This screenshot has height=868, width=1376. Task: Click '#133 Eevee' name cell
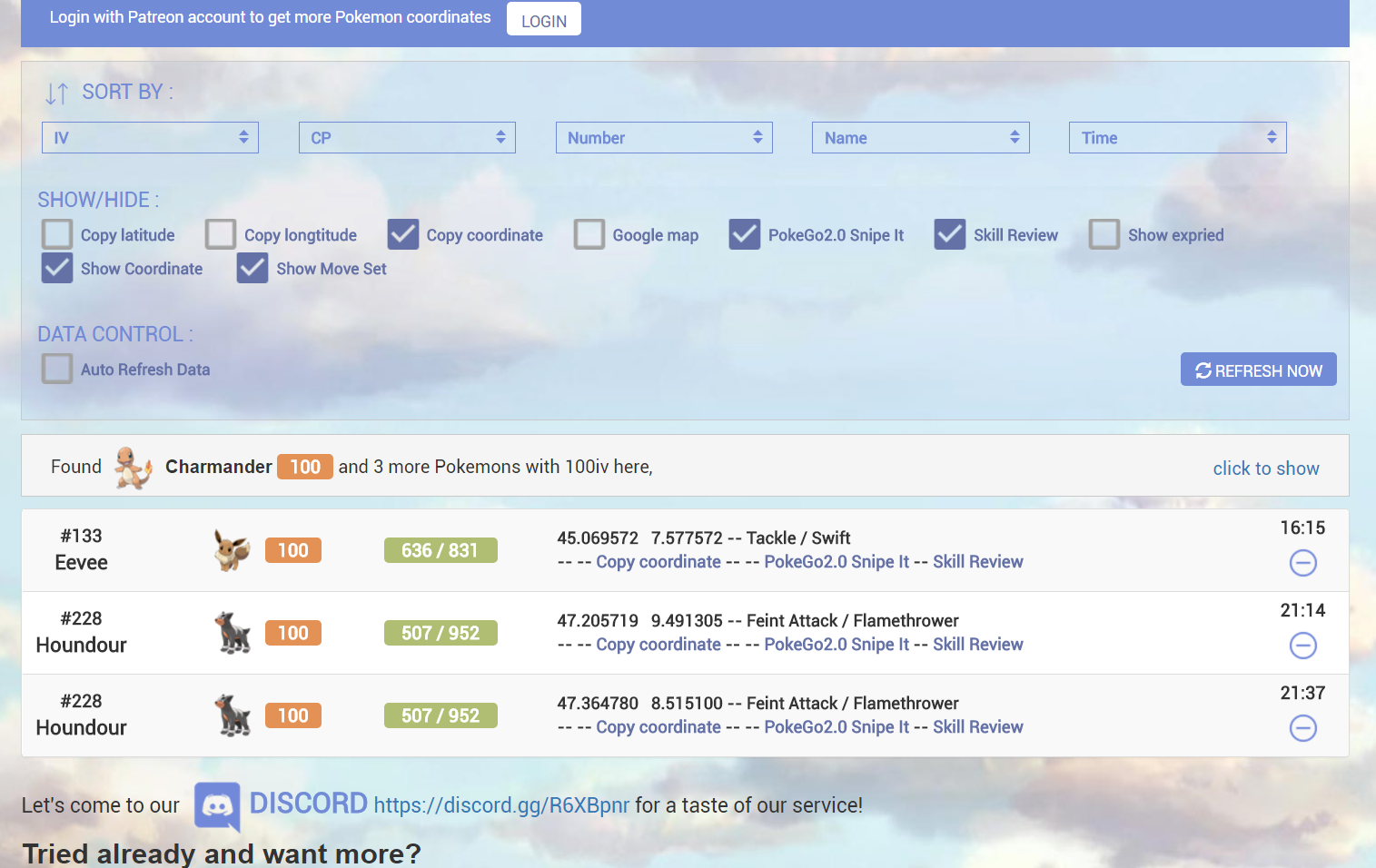[x=82, y=549]
